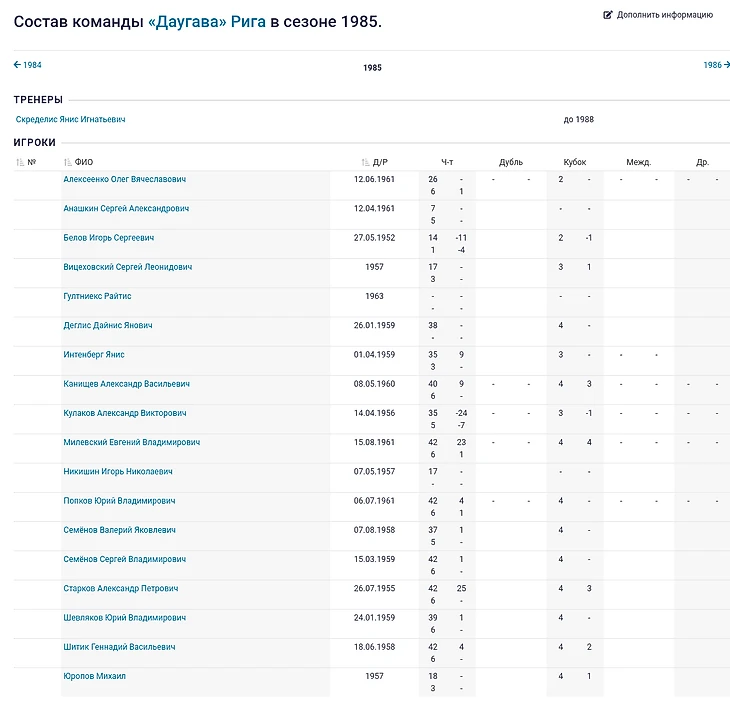Open Милевский Евгений Владимирович page

(131, 442)
